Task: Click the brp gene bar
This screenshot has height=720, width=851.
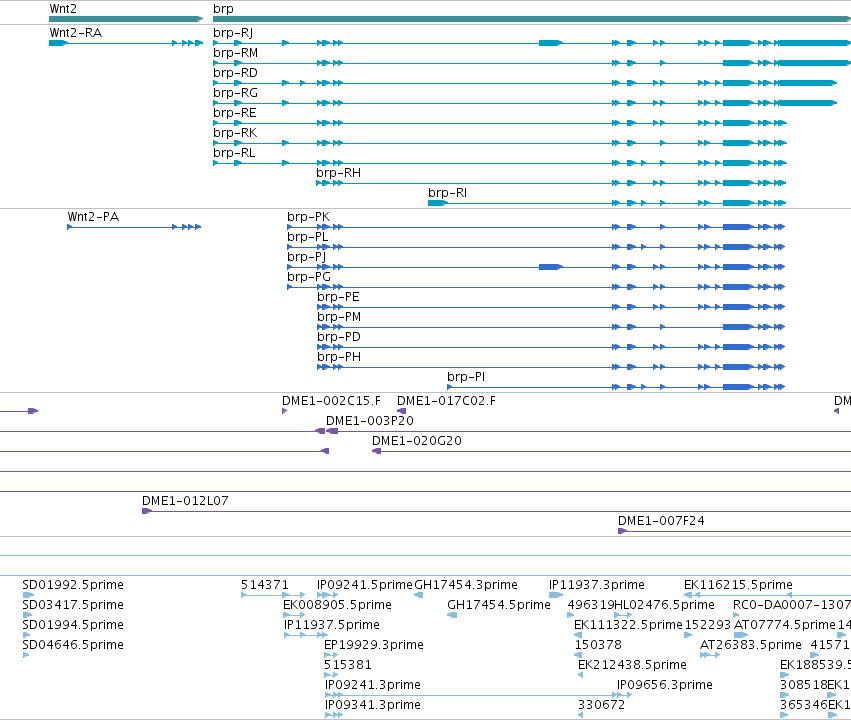Action: click(532, 19)
